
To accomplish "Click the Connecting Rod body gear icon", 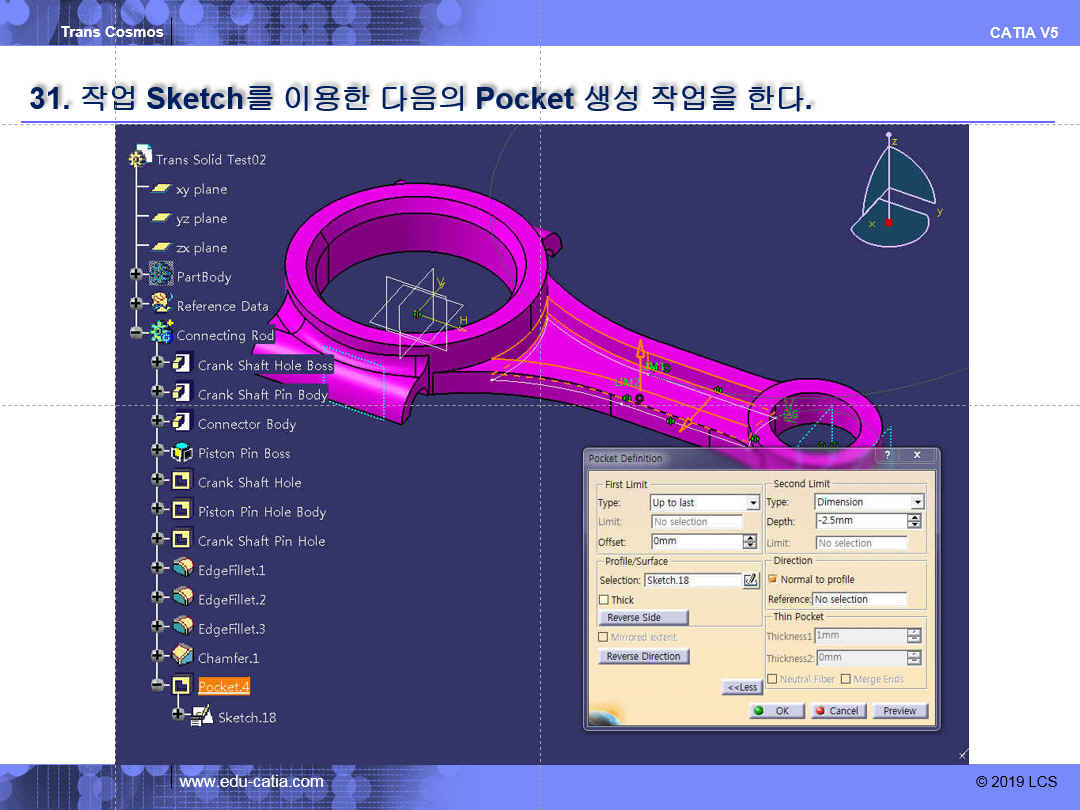I will point(161,335).
